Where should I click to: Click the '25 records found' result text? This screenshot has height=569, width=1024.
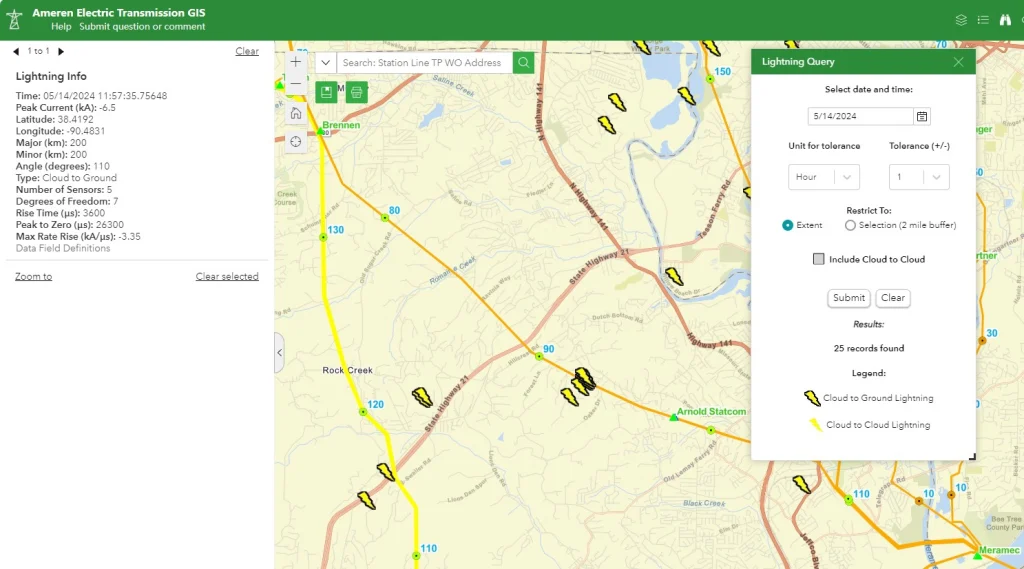coord(869,348)
